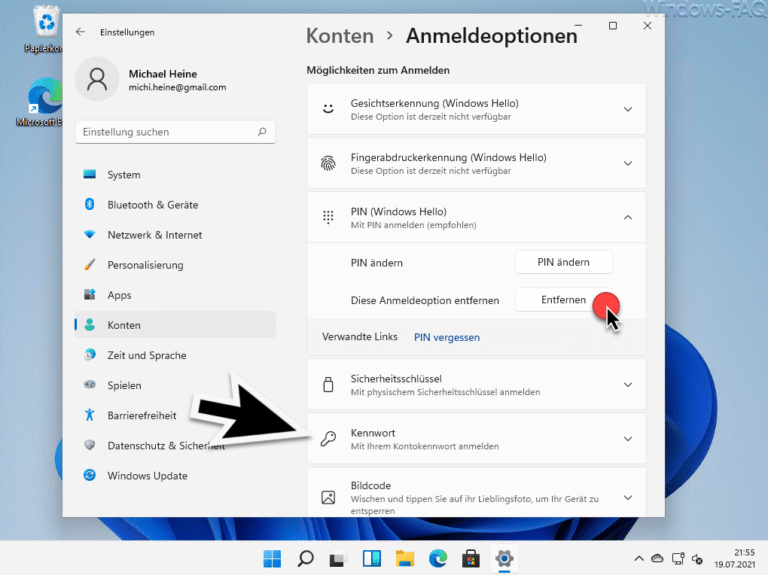
Task: Open the Papierkorb desktop icon
Action: [45, 28]
